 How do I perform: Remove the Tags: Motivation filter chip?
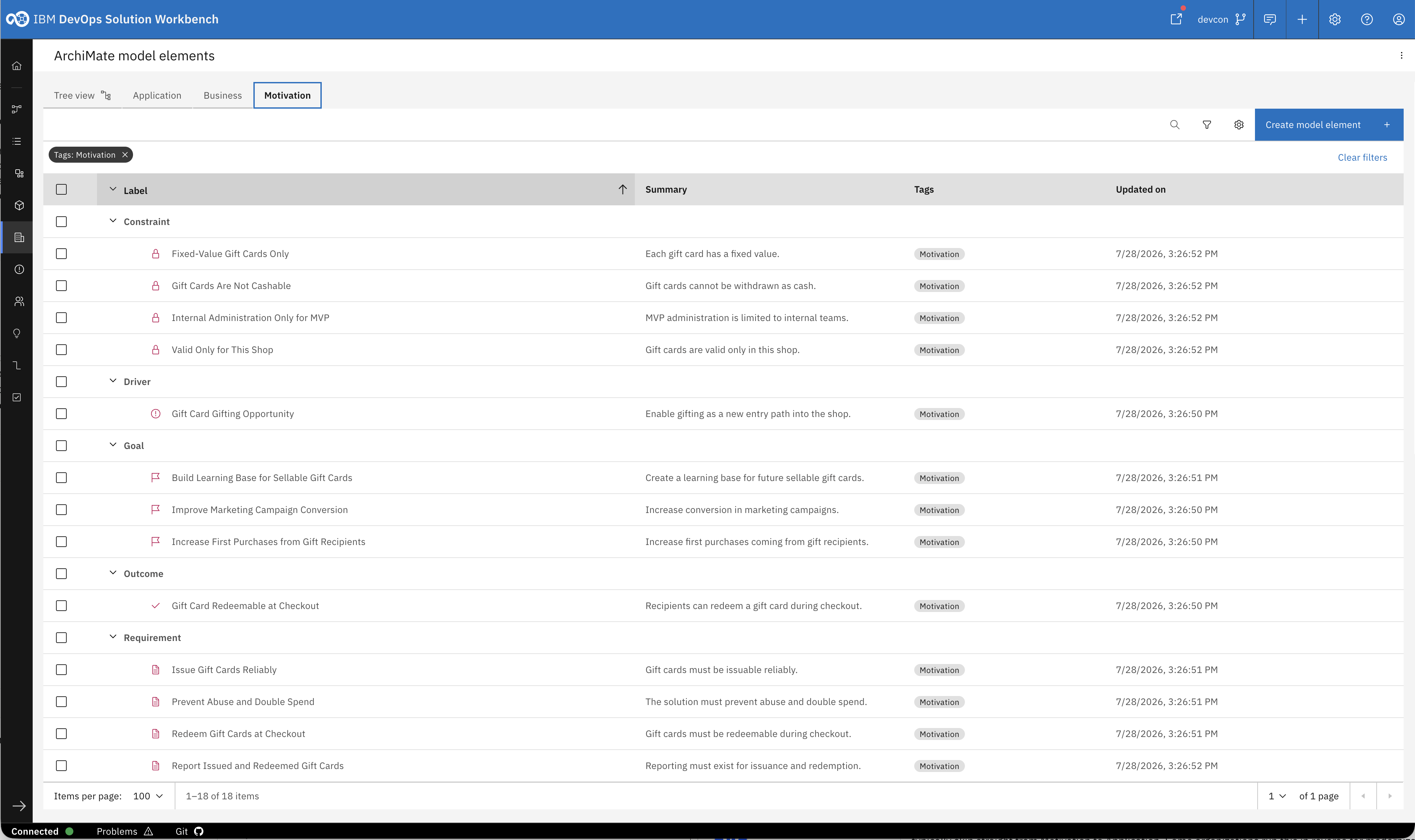point(125,155)
